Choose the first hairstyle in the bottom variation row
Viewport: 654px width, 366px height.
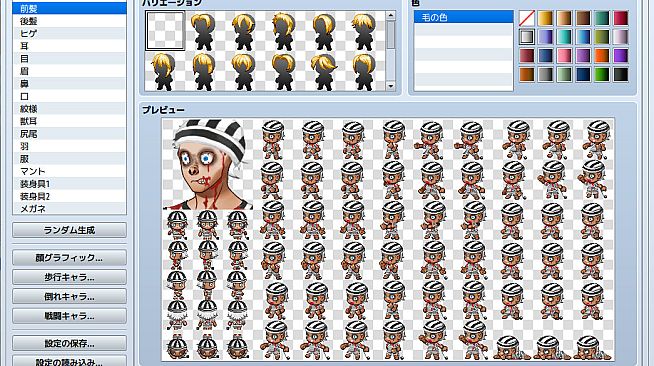click(x=165, y=71)
